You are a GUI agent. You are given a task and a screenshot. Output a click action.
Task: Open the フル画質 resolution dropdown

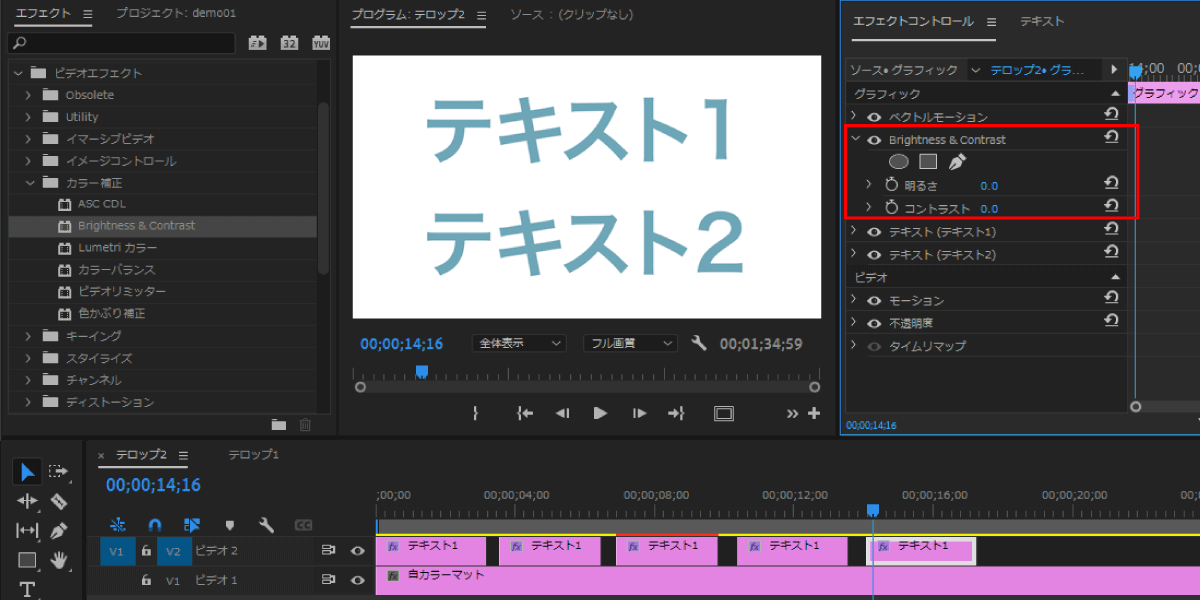click(x=630, y=343)
